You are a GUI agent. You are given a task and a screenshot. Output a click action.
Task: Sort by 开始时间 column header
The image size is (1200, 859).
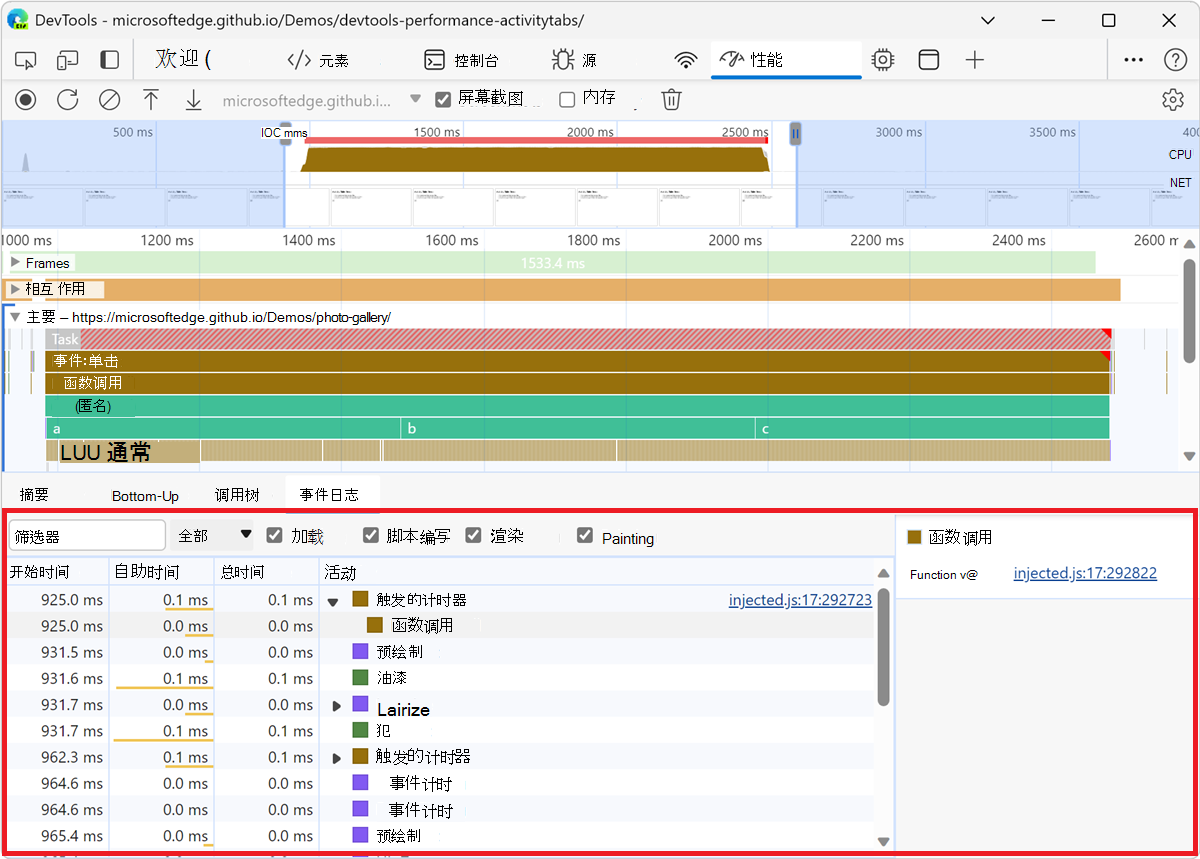coord(57,572)
